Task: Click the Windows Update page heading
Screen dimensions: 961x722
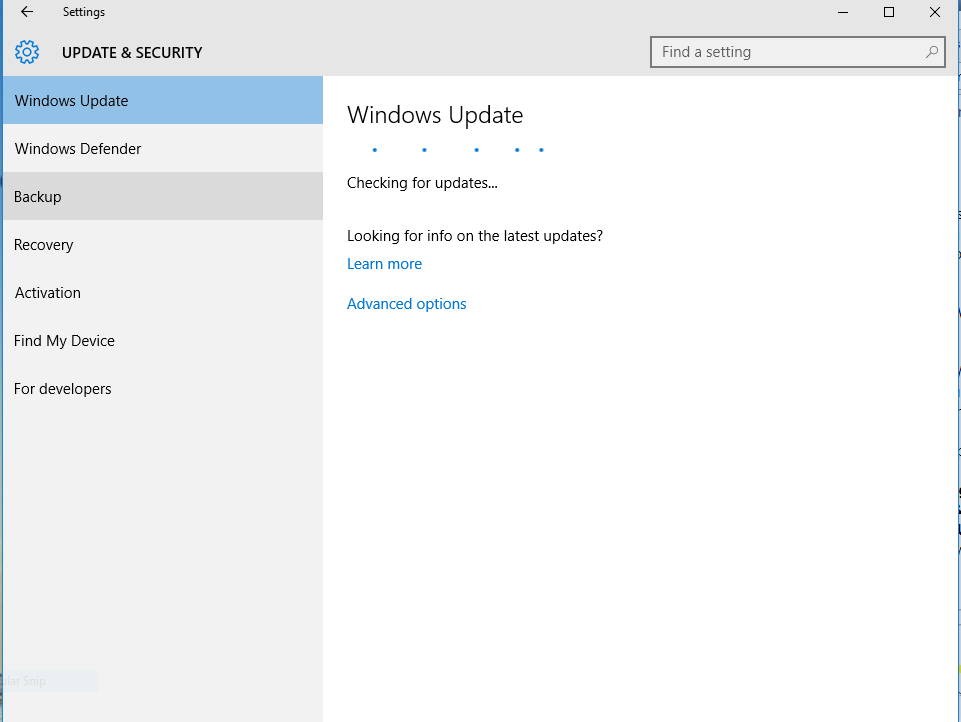Action: pos(435,115)
